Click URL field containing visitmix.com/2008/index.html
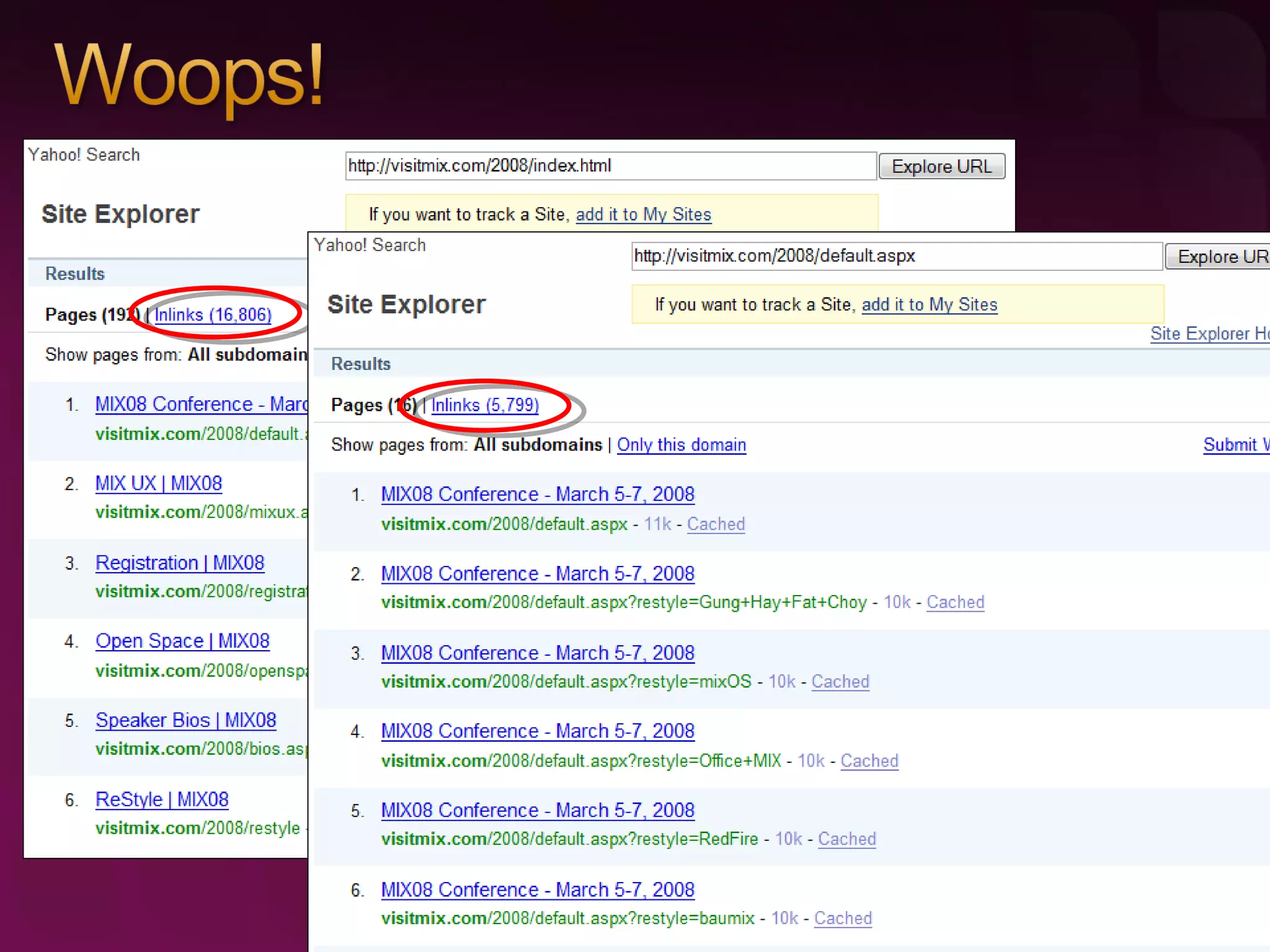This screenshot has width=1270, height=952. pyautogui.click(x=610, y=166)
